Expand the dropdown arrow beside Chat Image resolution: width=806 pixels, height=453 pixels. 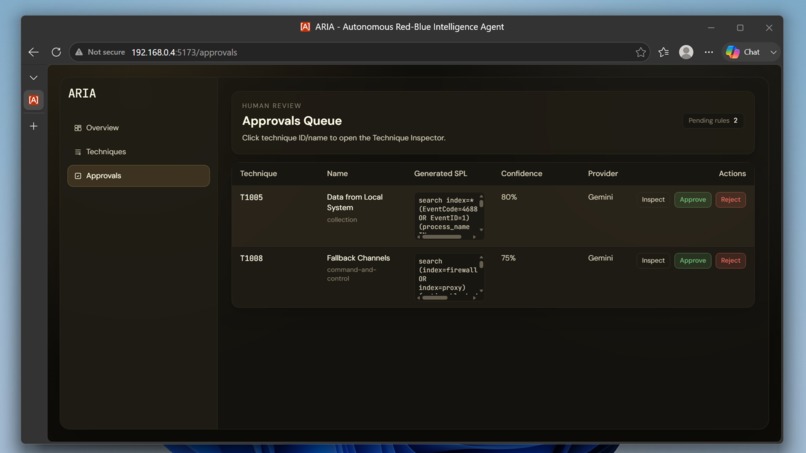[x=773, y=52]
